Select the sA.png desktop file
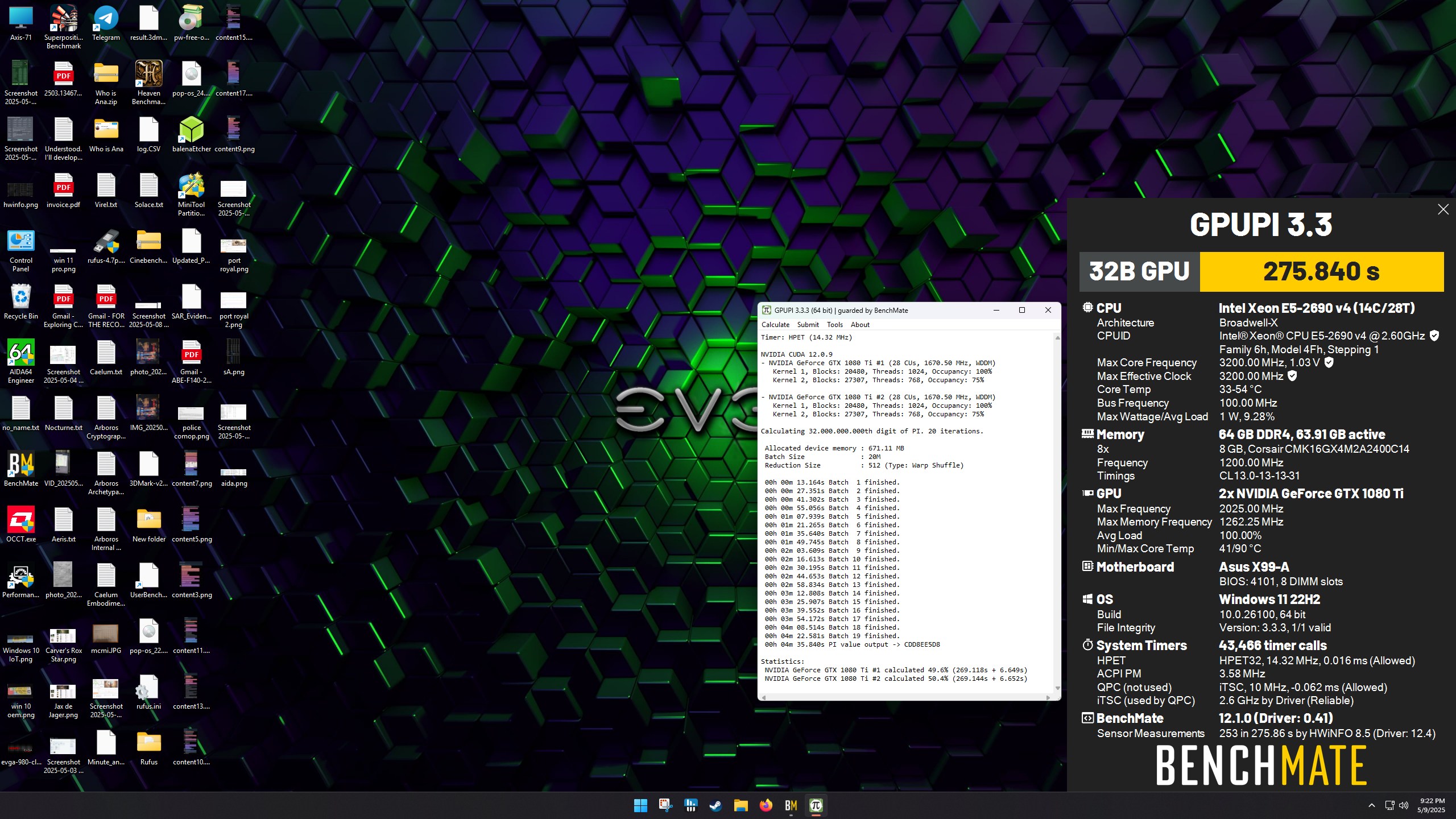The width and height of the screenshot is (1456, 819). 234,358
